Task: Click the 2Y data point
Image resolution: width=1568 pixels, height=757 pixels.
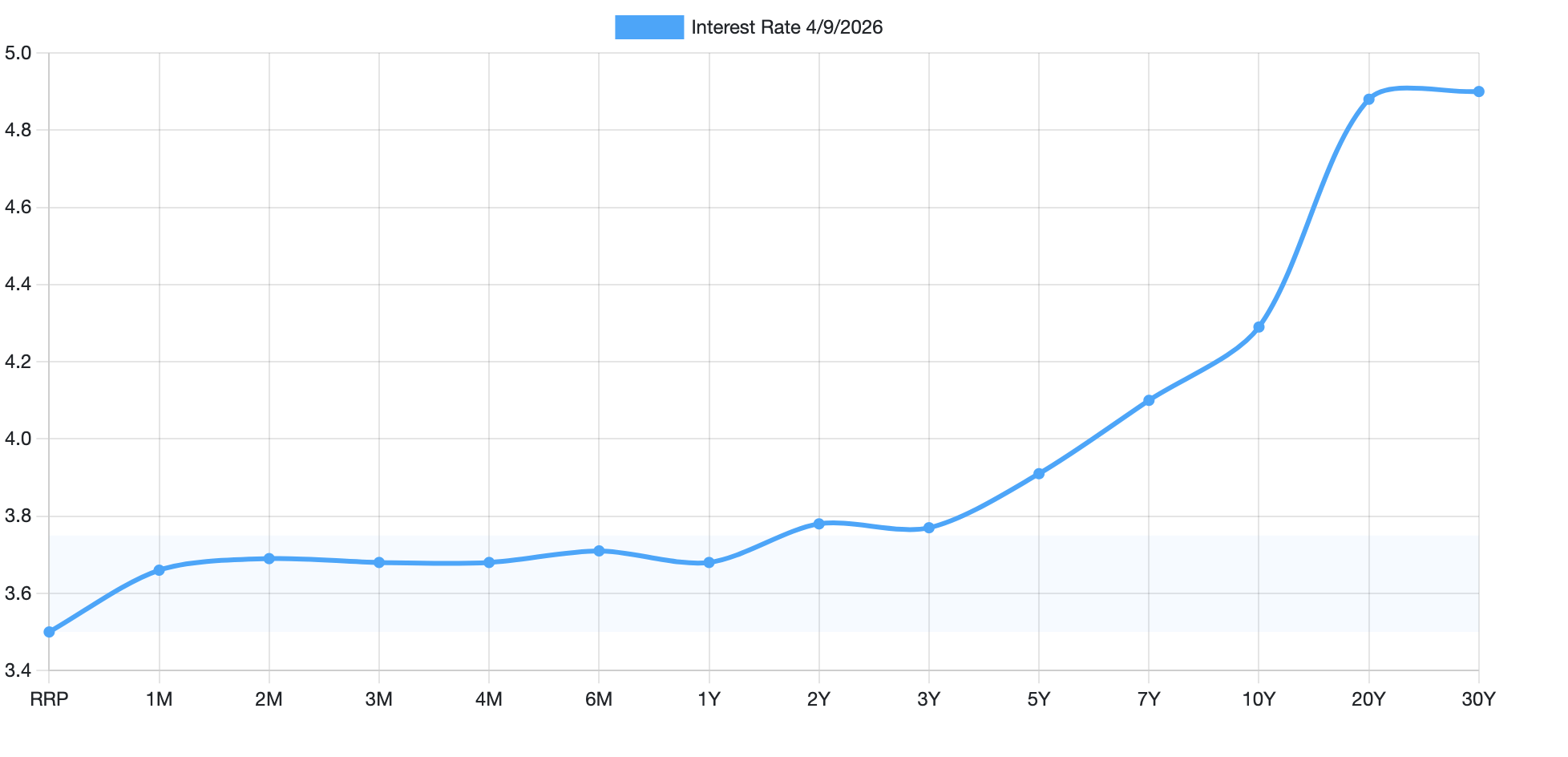Action: click(818, 523)
